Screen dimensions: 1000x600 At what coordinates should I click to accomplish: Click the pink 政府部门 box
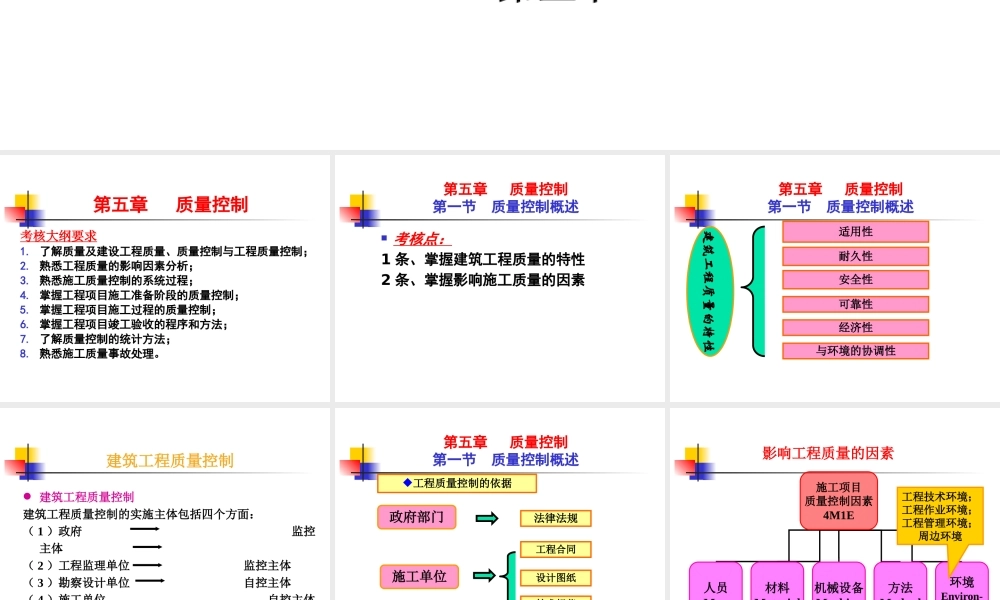point(416,517)
